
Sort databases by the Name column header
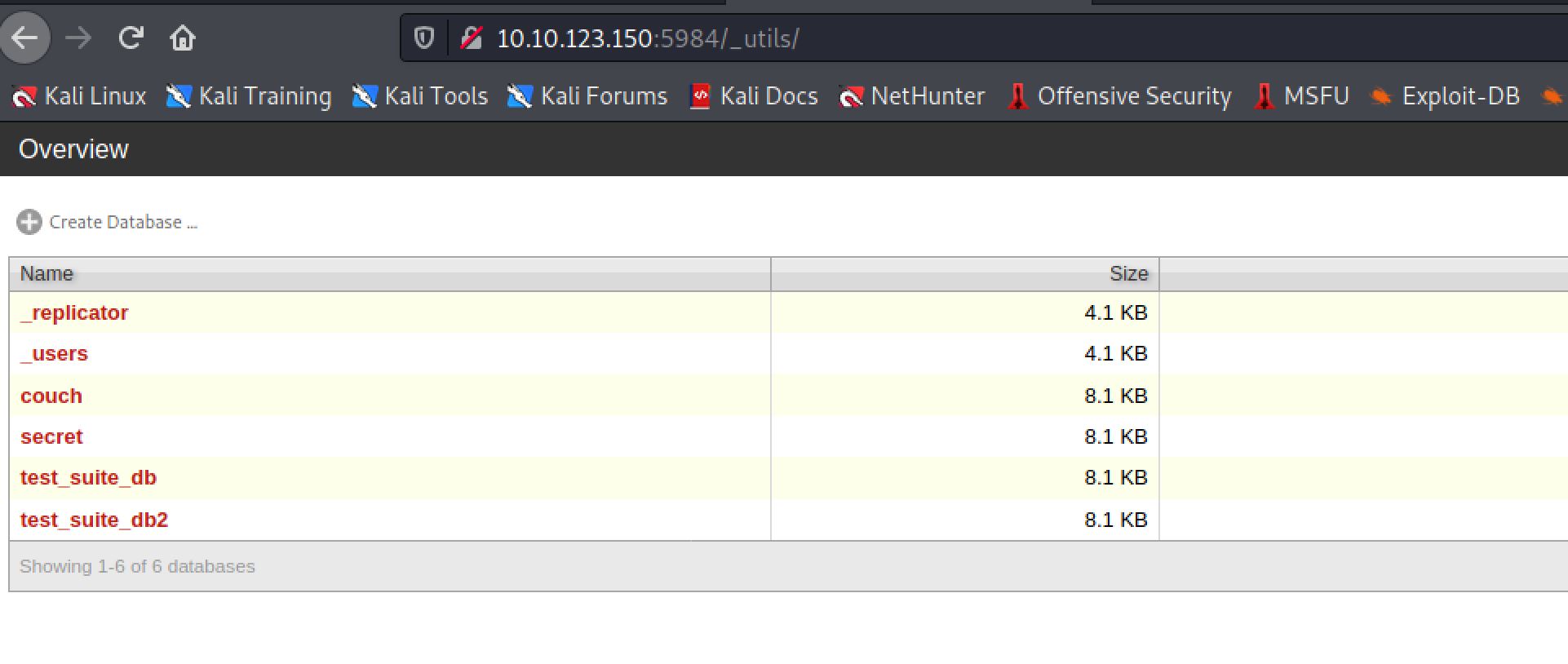pos(47,274)
